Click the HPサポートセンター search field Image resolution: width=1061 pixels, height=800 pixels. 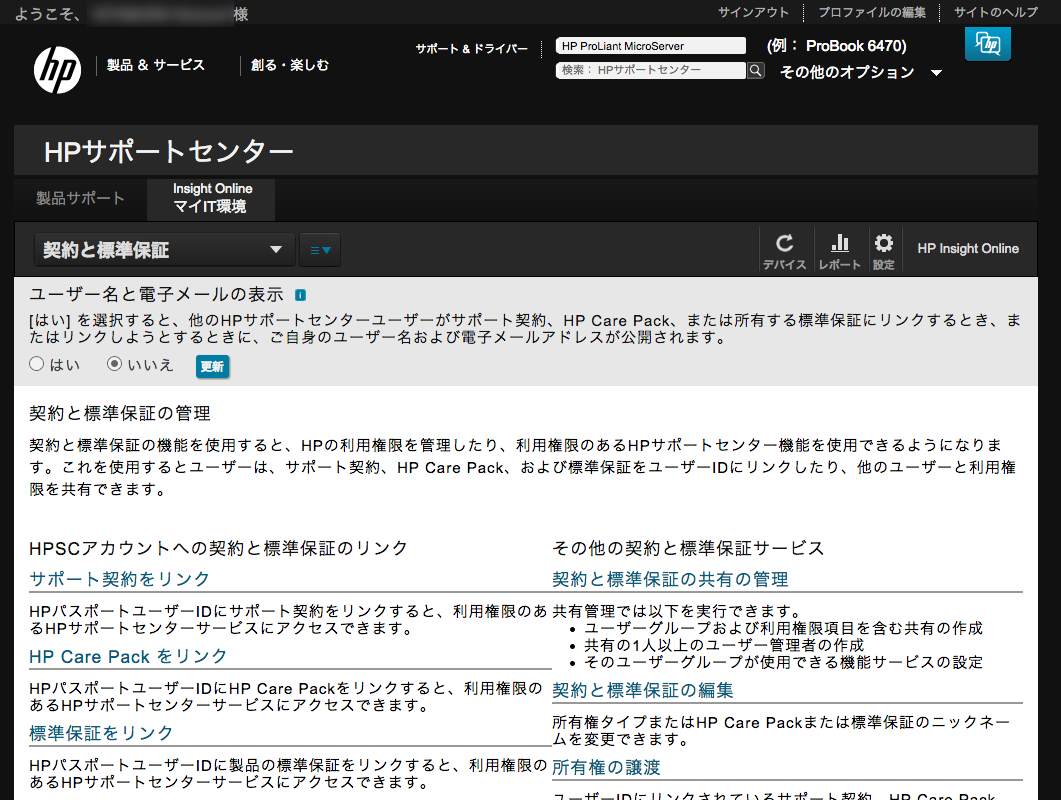tap(650, 71)
